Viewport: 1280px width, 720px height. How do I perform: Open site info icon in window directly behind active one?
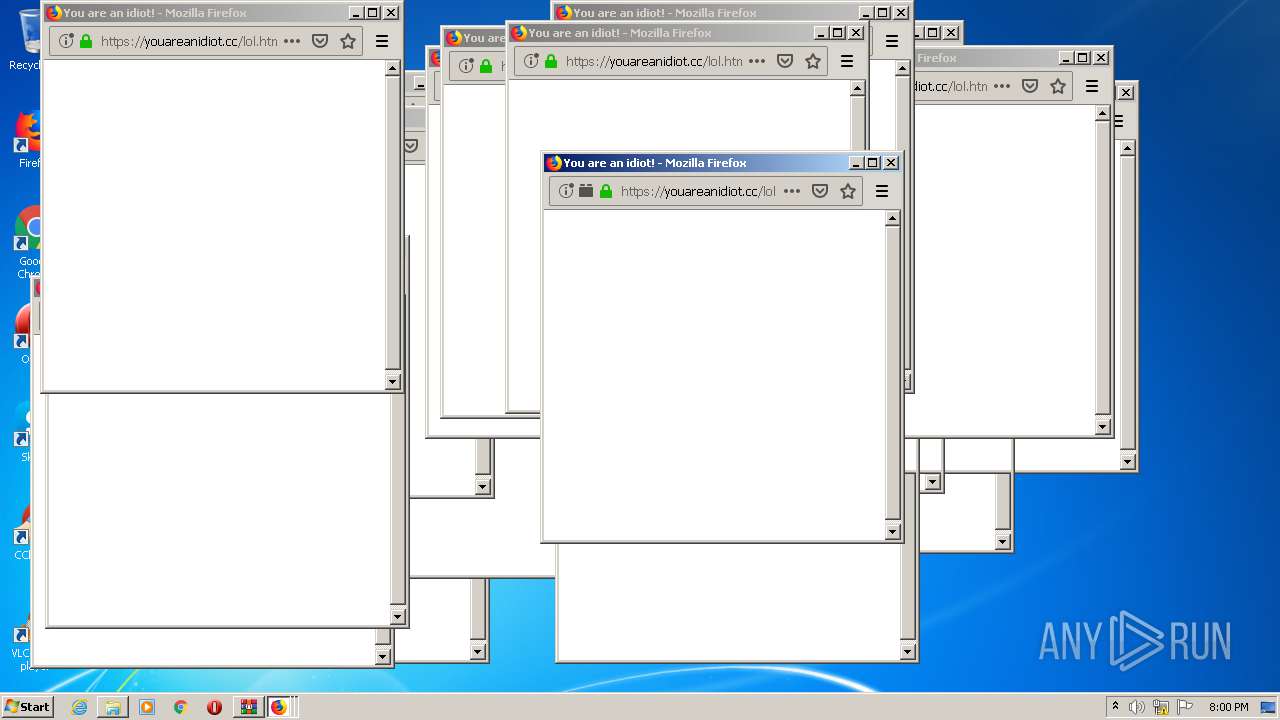[531, 61]
